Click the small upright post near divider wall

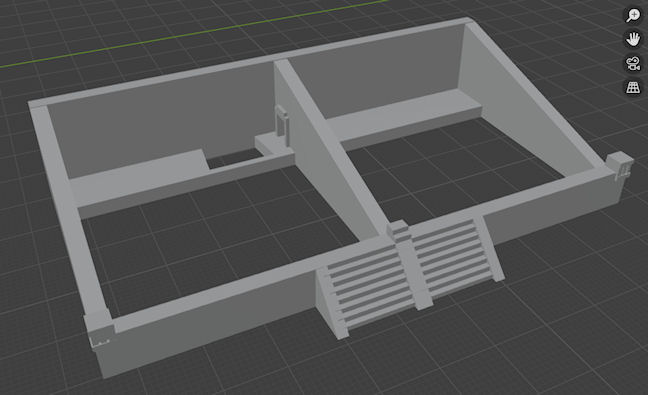282,121
